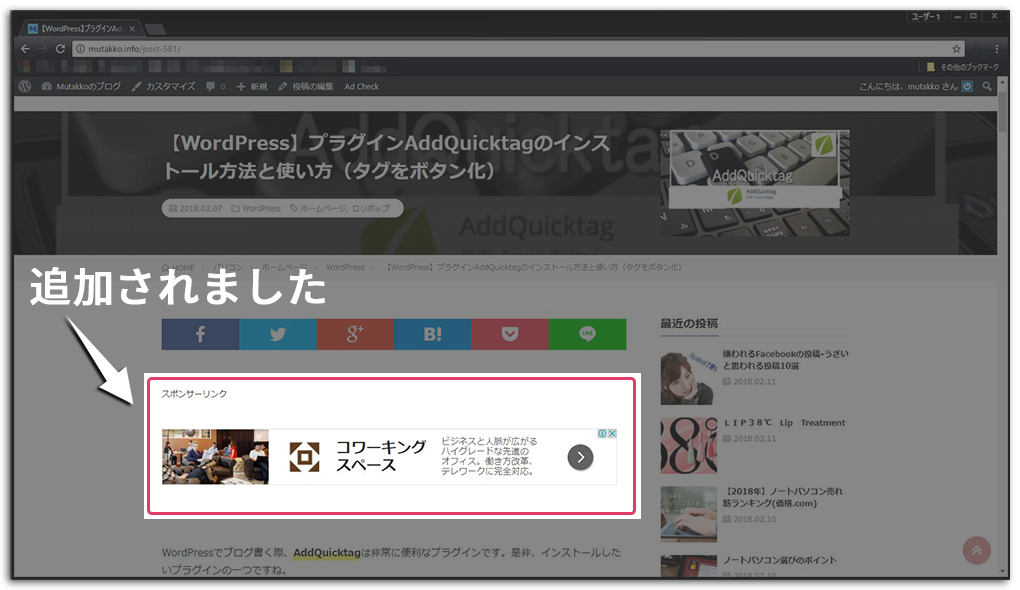
Task: Click Ad Check in the admin bar
Action: (x=361, y=86)
